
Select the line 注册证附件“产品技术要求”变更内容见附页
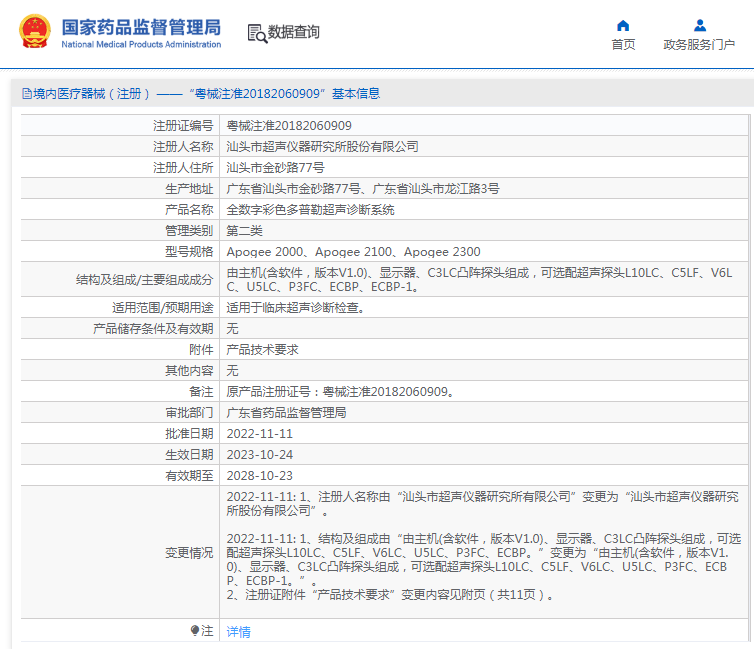pos(390,595)
